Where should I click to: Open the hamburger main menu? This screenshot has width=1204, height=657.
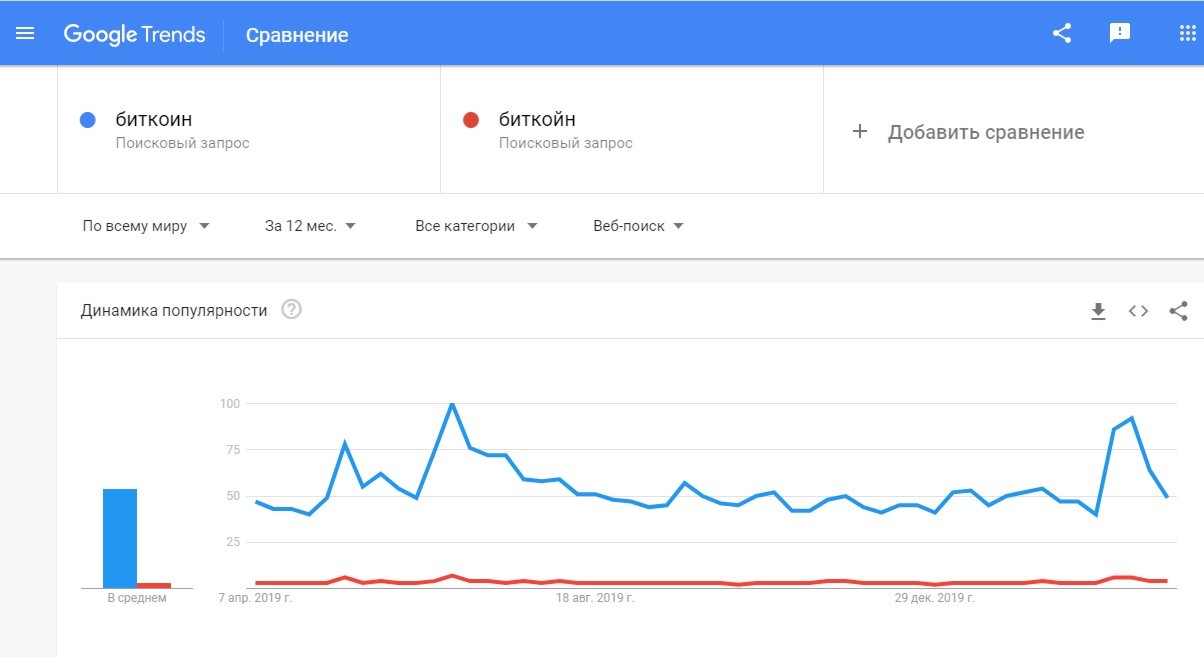[x=25, y=33]
